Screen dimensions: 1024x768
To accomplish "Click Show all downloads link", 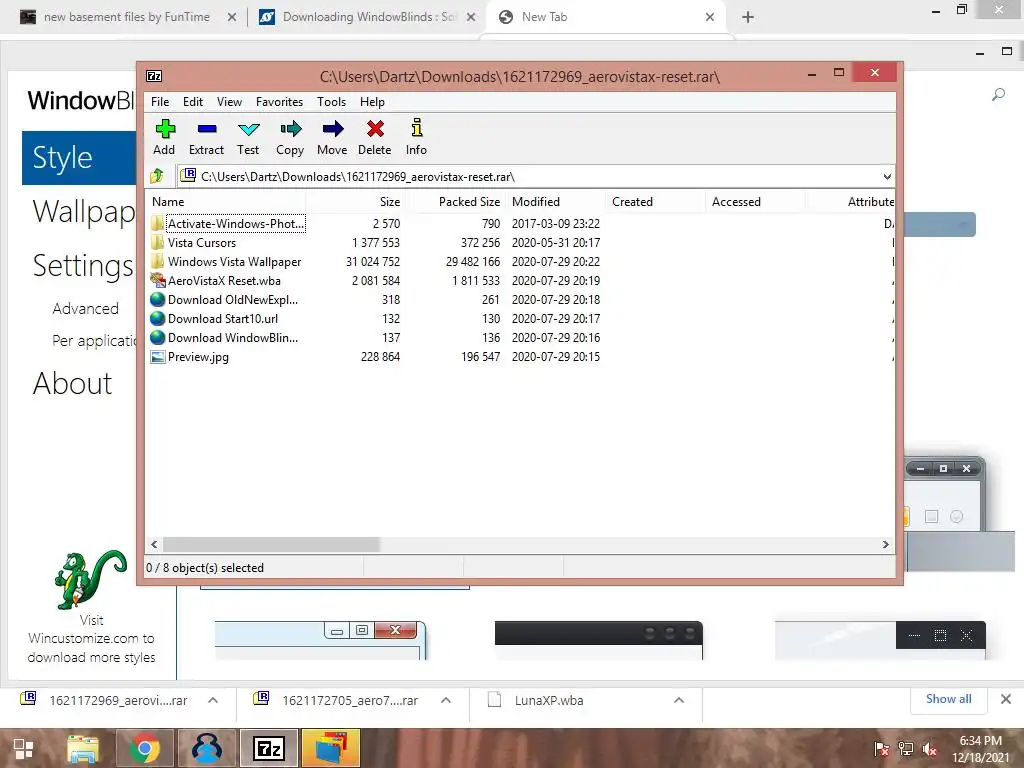I will pos(948,699).
